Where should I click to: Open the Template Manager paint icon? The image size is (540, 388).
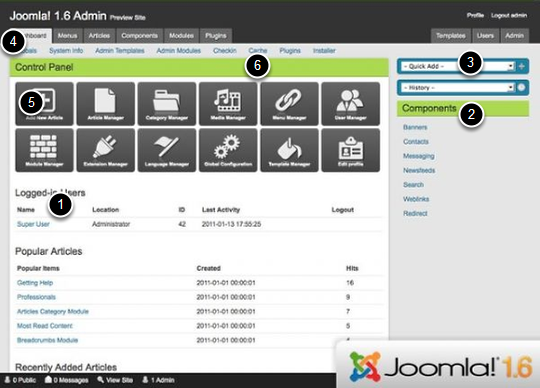tap(289, 150)
